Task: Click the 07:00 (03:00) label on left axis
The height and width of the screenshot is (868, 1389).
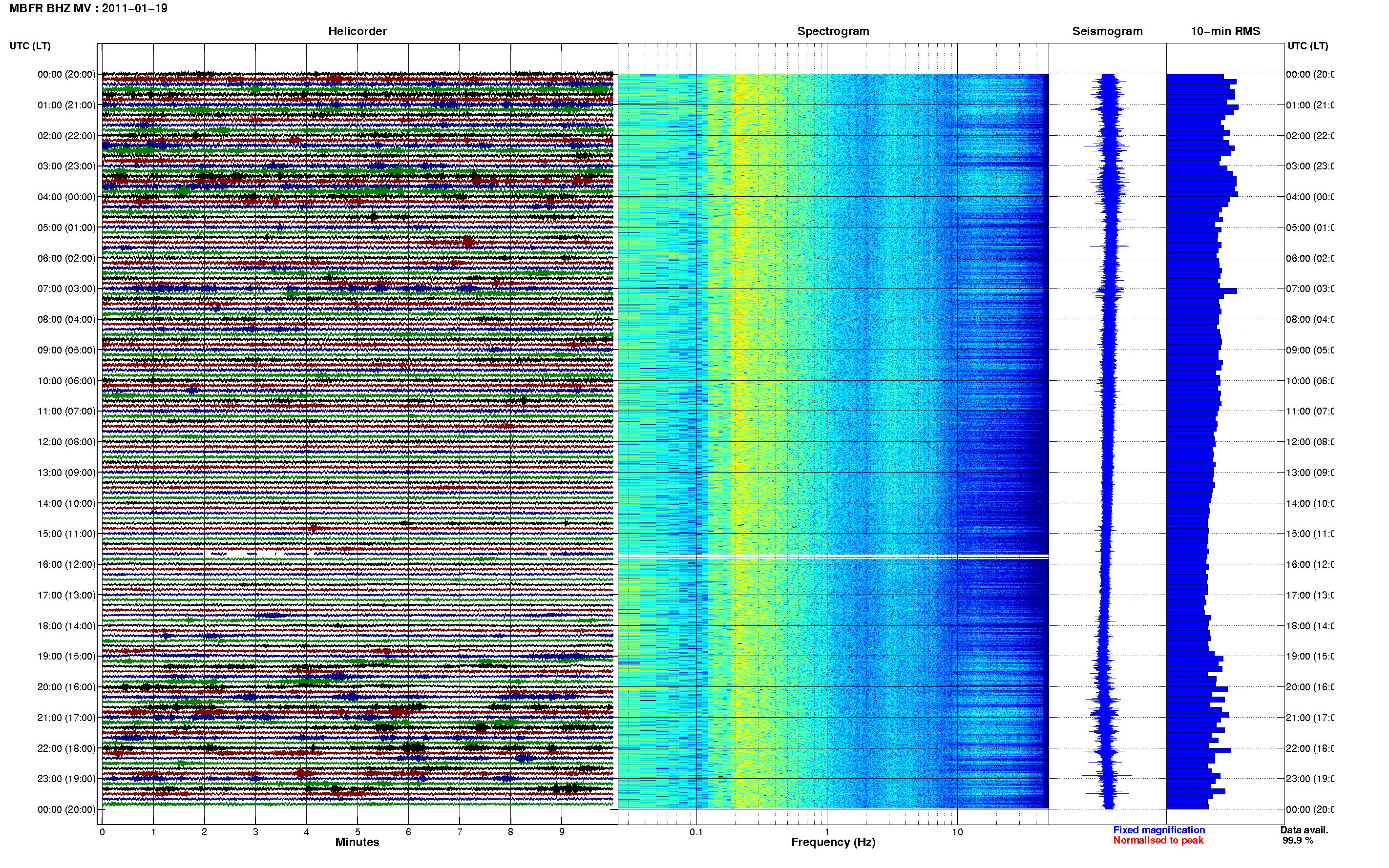Action: (66, 289)
